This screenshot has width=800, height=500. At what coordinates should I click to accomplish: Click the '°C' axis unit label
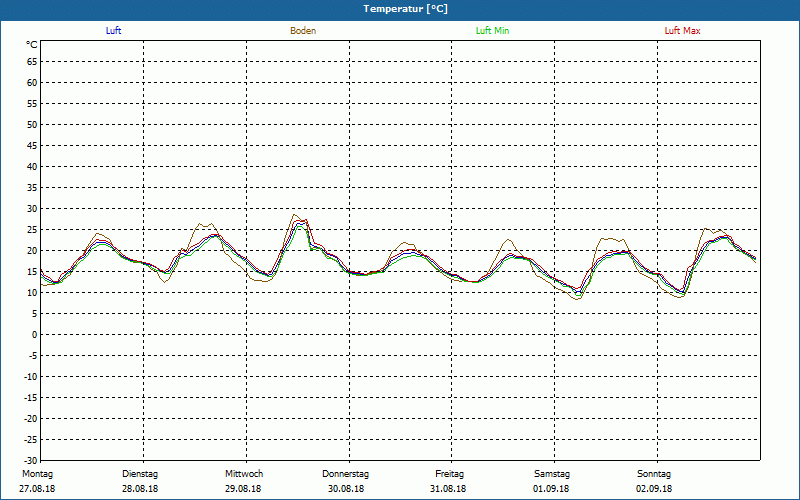click(x=32, y=45)
